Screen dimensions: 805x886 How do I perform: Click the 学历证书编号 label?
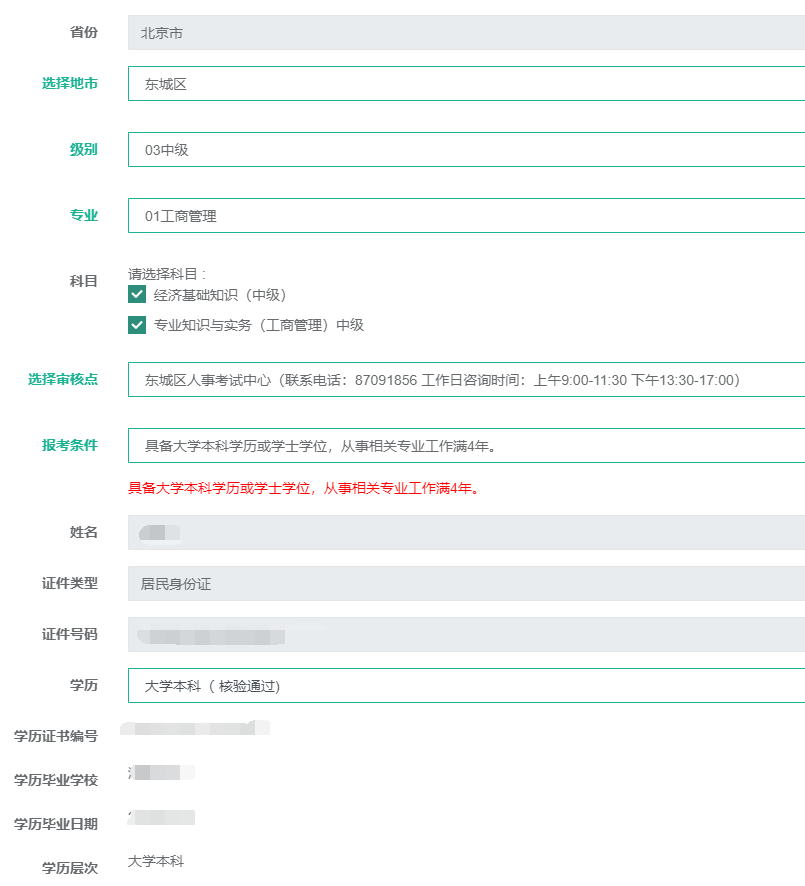(56, 737)
